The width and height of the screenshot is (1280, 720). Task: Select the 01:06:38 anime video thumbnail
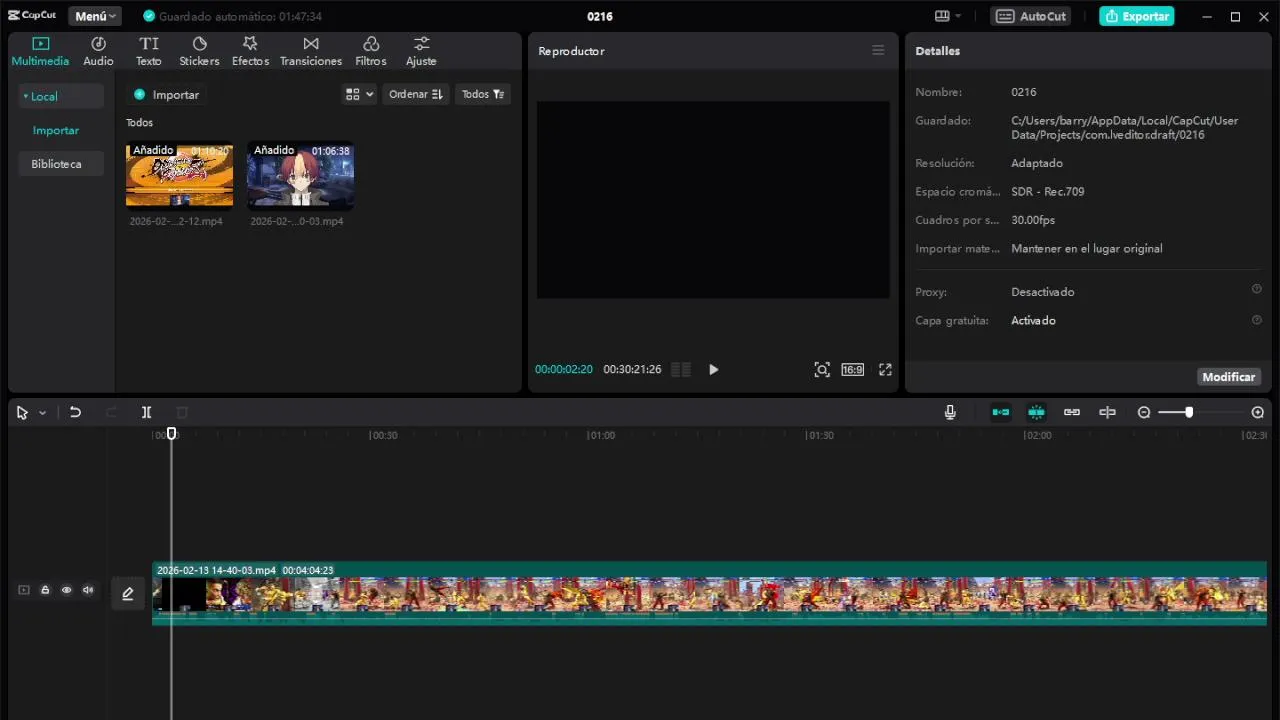point(300,175)
